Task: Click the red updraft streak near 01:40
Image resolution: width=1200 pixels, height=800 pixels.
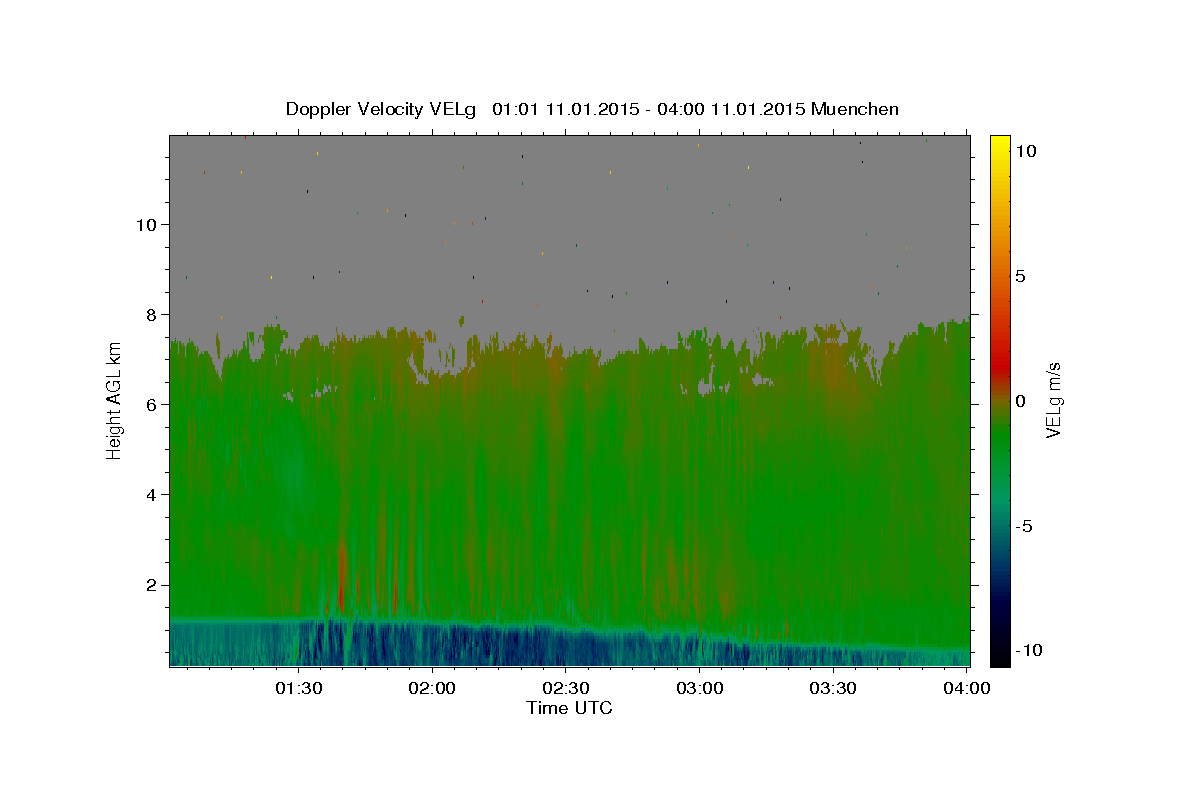Action: [342, 575]
